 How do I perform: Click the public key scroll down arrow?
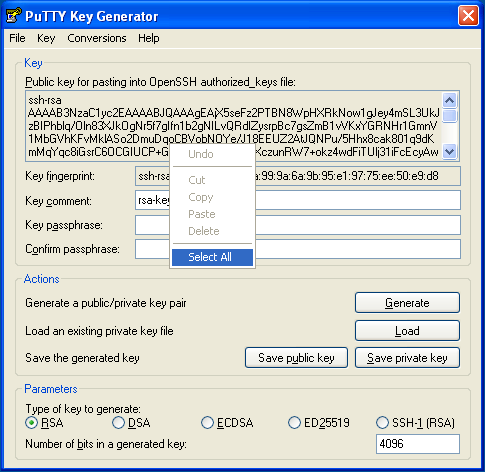point(450,152)
